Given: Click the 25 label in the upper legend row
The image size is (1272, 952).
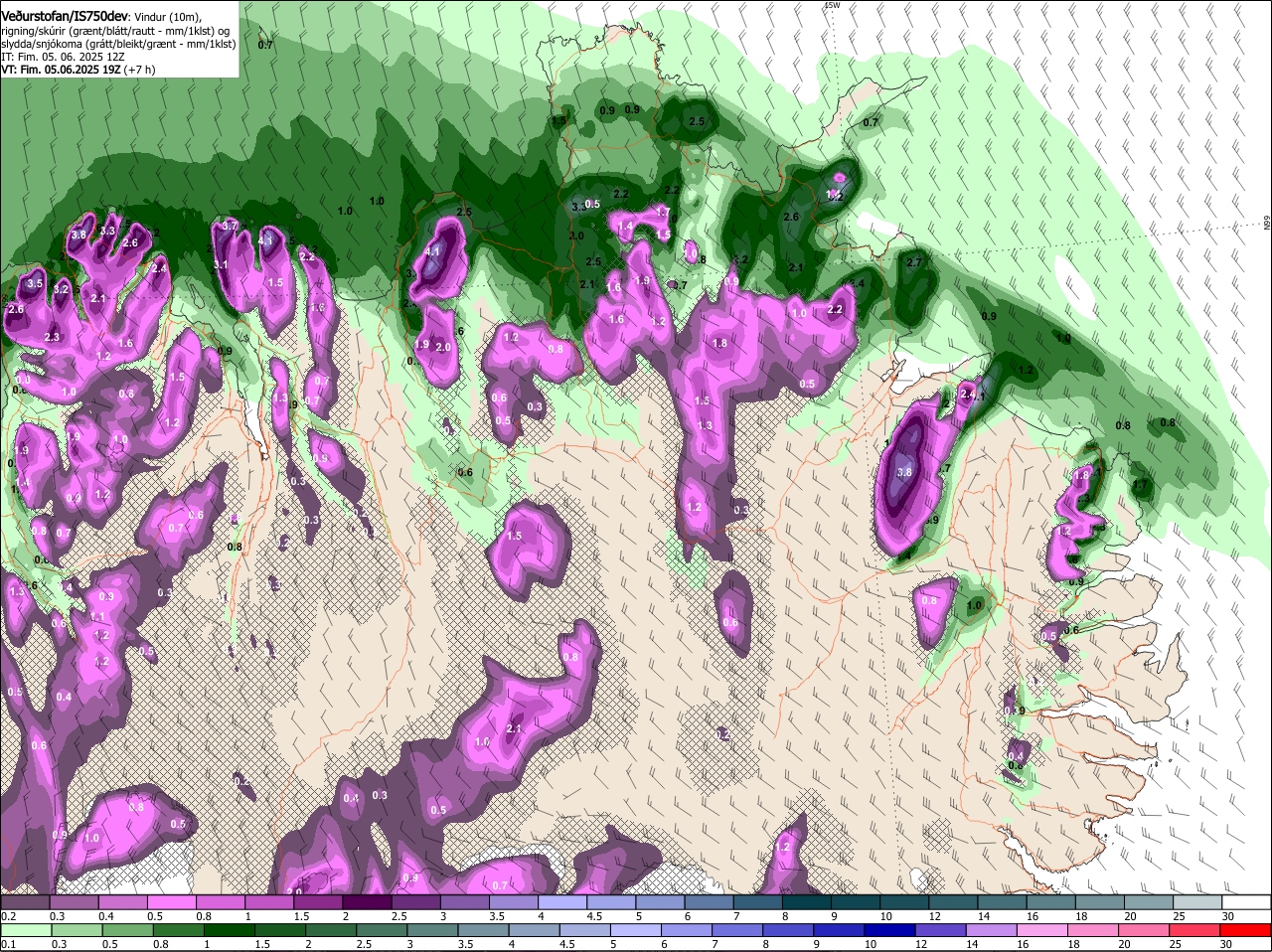Looking at the screenshot, I should pos(1179,915).
